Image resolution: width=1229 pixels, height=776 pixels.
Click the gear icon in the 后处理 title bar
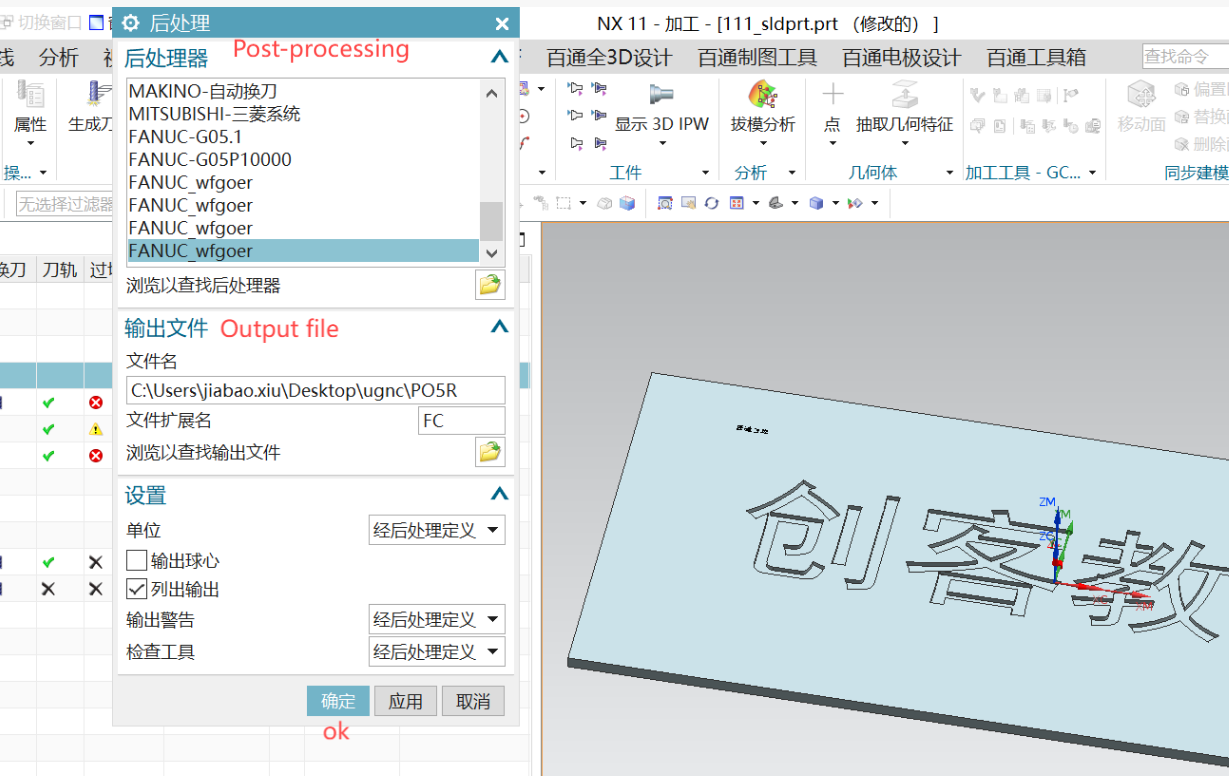(130, 24)
